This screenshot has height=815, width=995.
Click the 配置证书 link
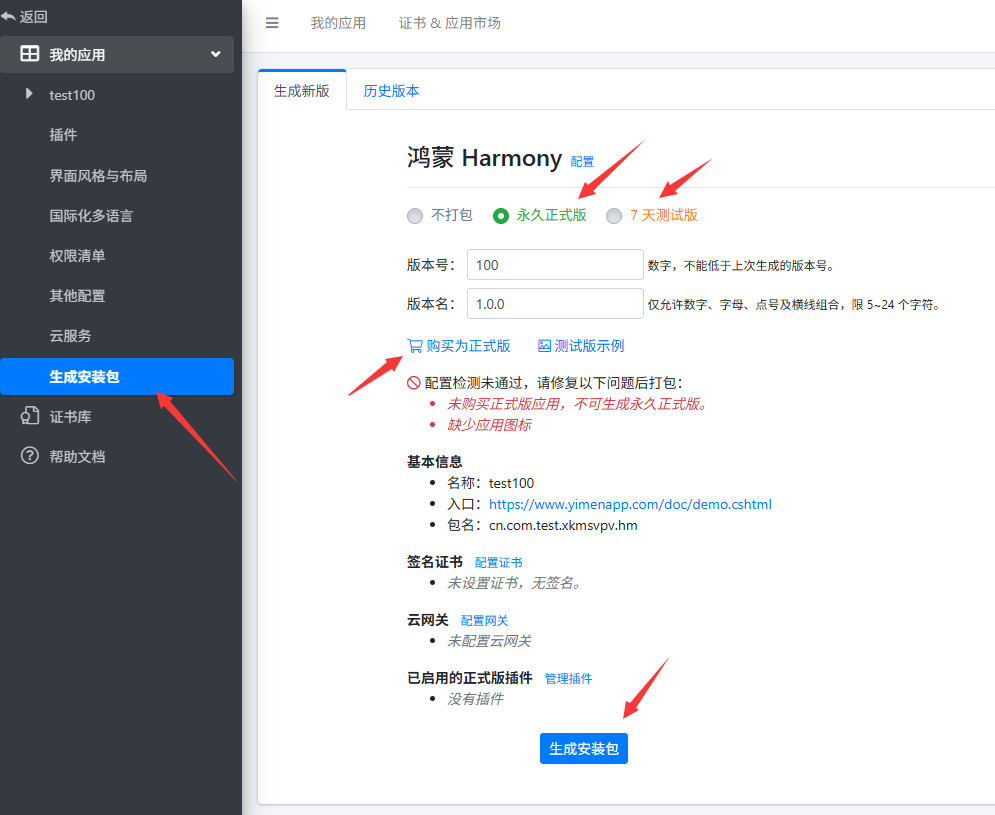(499, 562)
